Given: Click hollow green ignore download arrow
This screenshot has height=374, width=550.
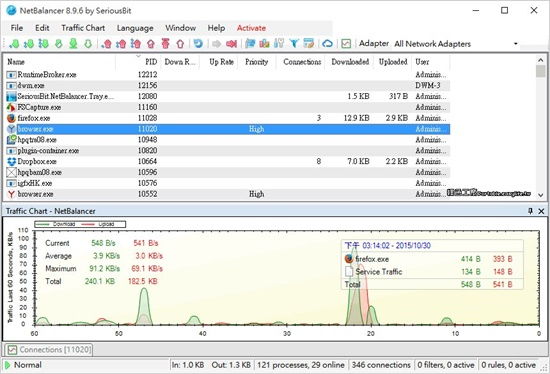Looking at the screenshot, I should 88,44.
